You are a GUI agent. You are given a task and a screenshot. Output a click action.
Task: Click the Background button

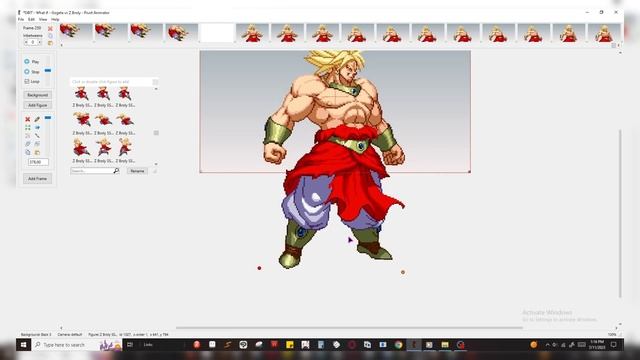click(38, 95)
